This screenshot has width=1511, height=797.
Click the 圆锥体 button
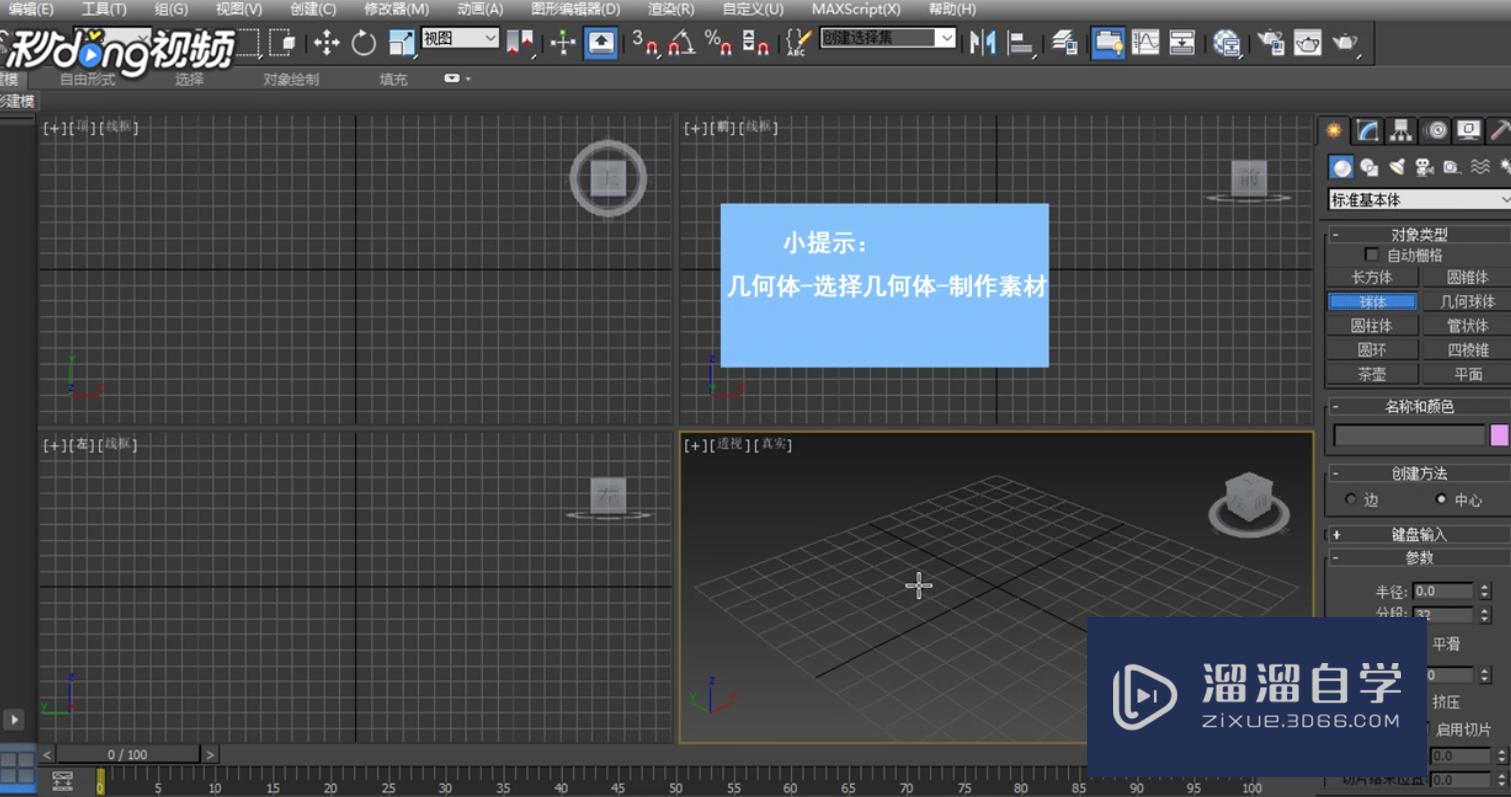[1468, 277]
